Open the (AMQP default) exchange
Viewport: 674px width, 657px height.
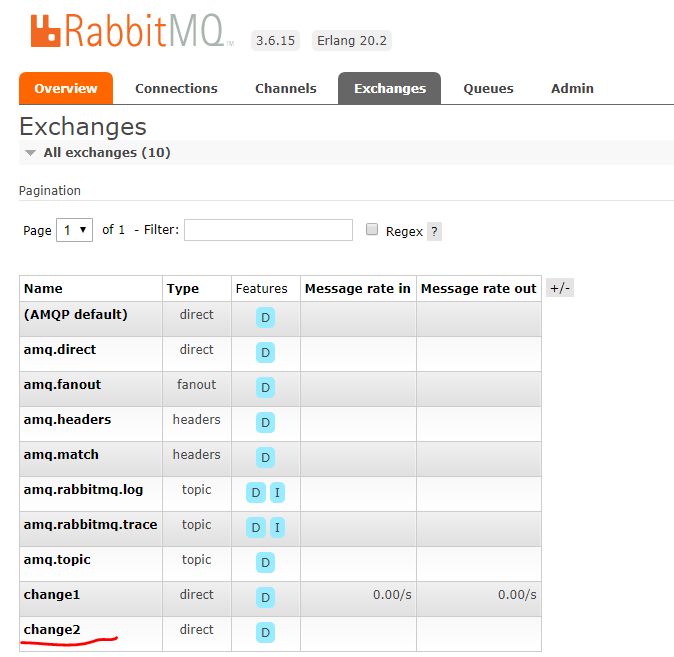(76, 314)
